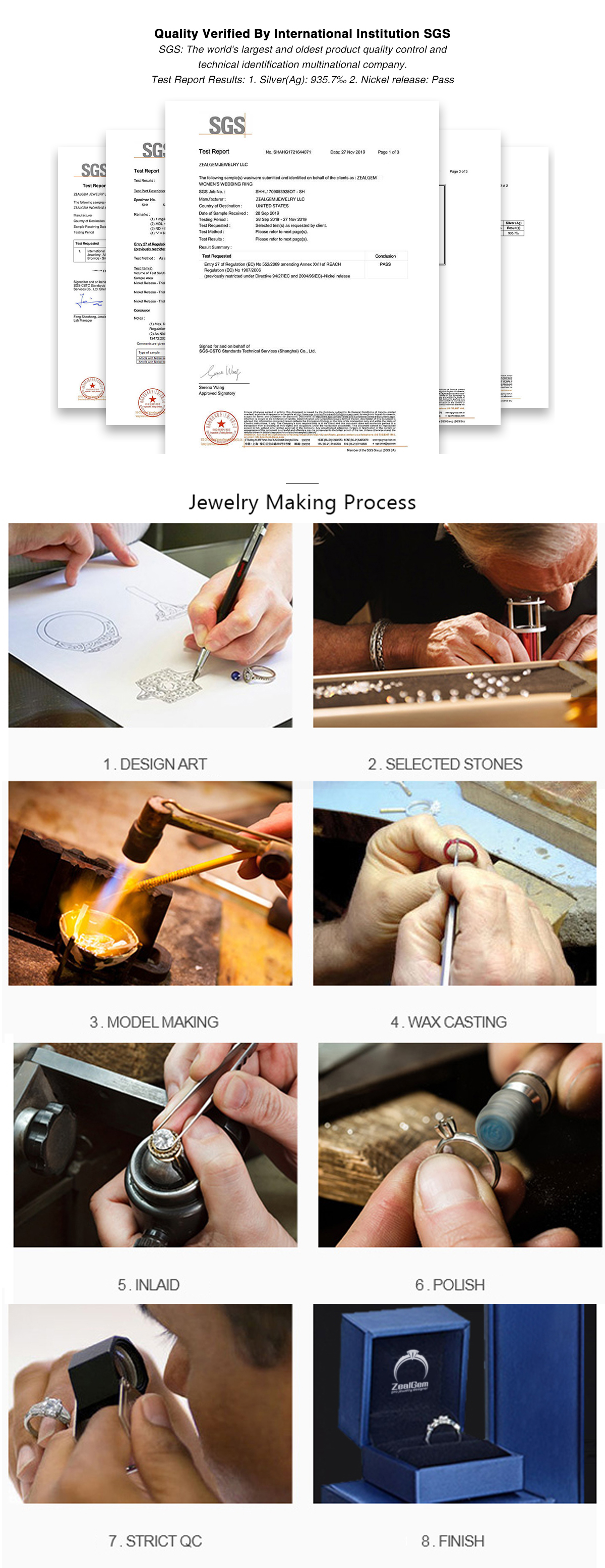Click the red stamp on leftmost report
Viewport: 605px width, 1568px height.
point(92,387)
